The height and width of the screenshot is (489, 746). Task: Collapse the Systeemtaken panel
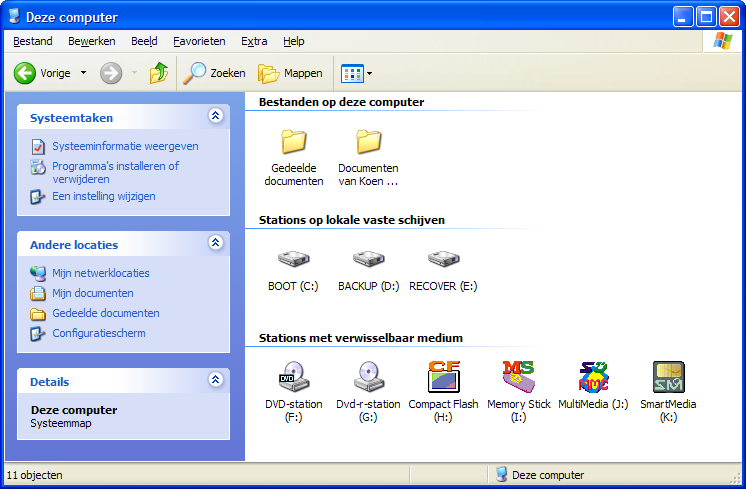[x=215, y=117]
